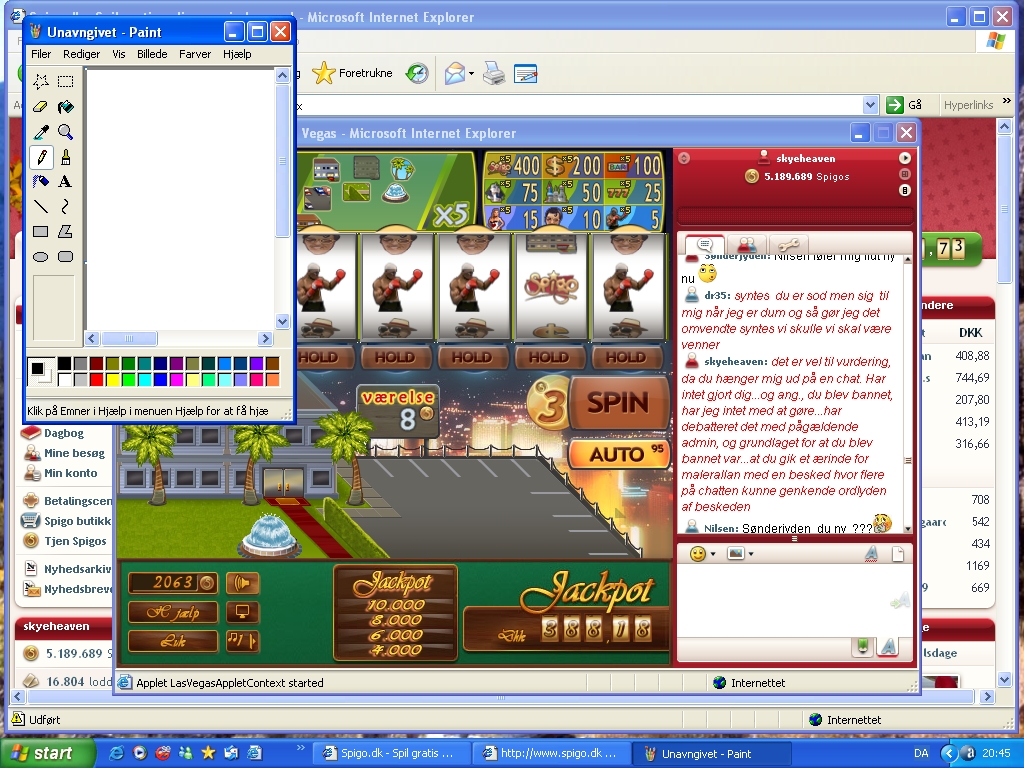
Task: Pick the Magnifier tool in Paint
Action: [65, 132]
